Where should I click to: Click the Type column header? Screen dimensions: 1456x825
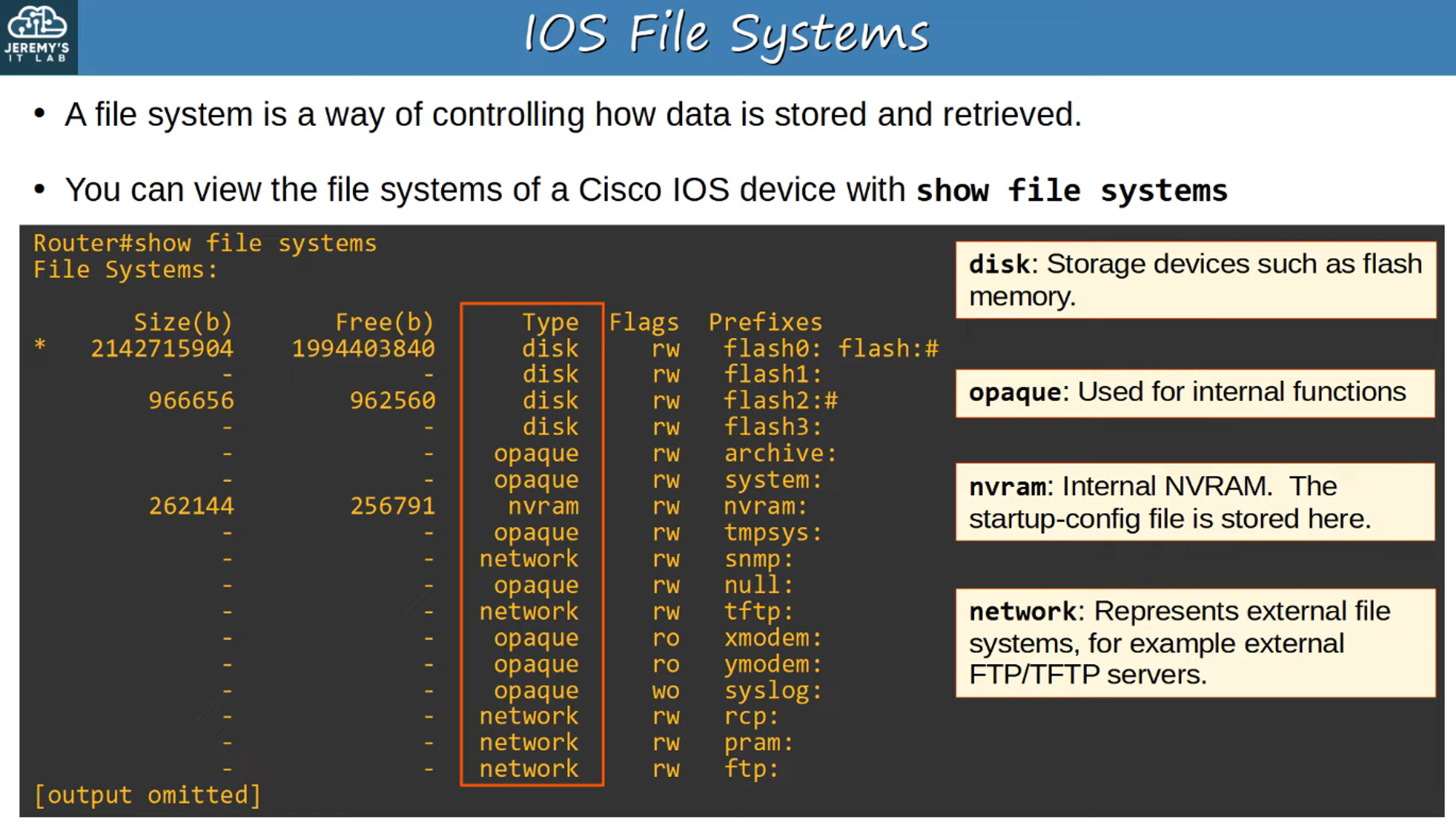[x=550, y=322]
